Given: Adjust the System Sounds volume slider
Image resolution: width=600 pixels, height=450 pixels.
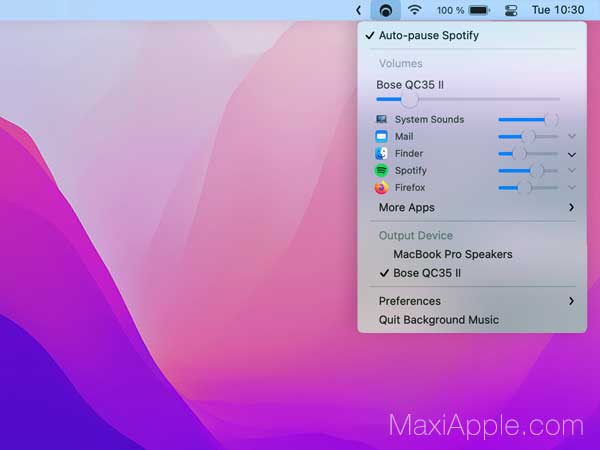Looking at the screenshot, I should (528, 119).
